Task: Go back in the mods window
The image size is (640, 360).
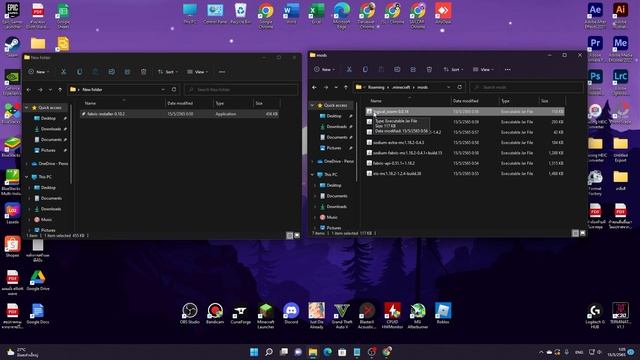Action: click(314, 87)
